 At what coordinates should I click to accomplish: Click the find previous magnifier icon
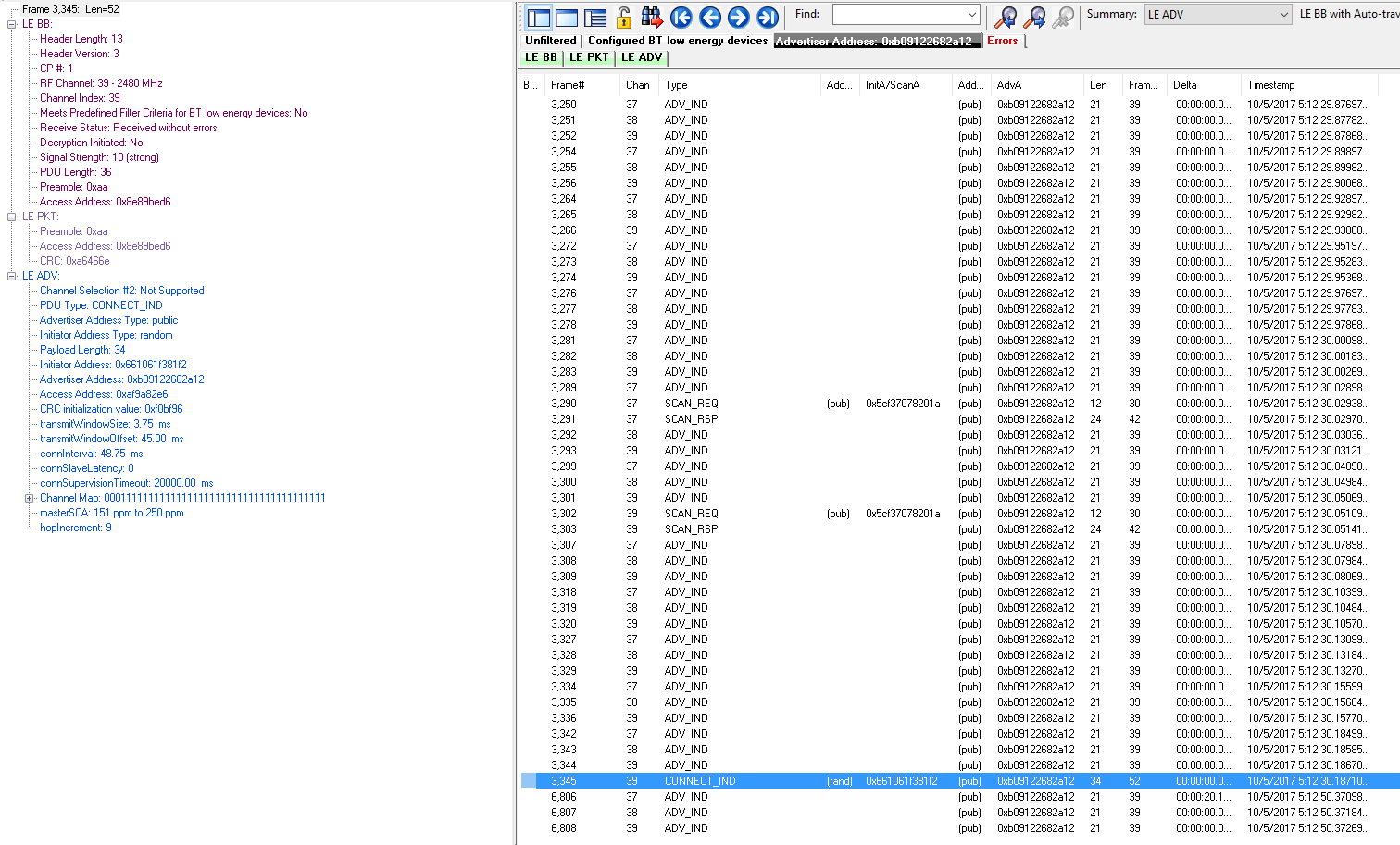point(1006,17)
